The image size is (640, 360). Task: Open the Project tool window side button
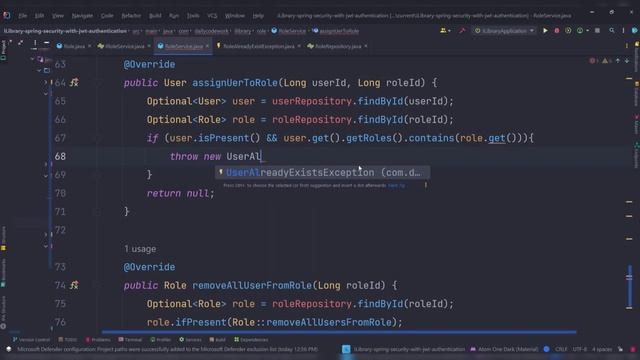tap(4, 50)
